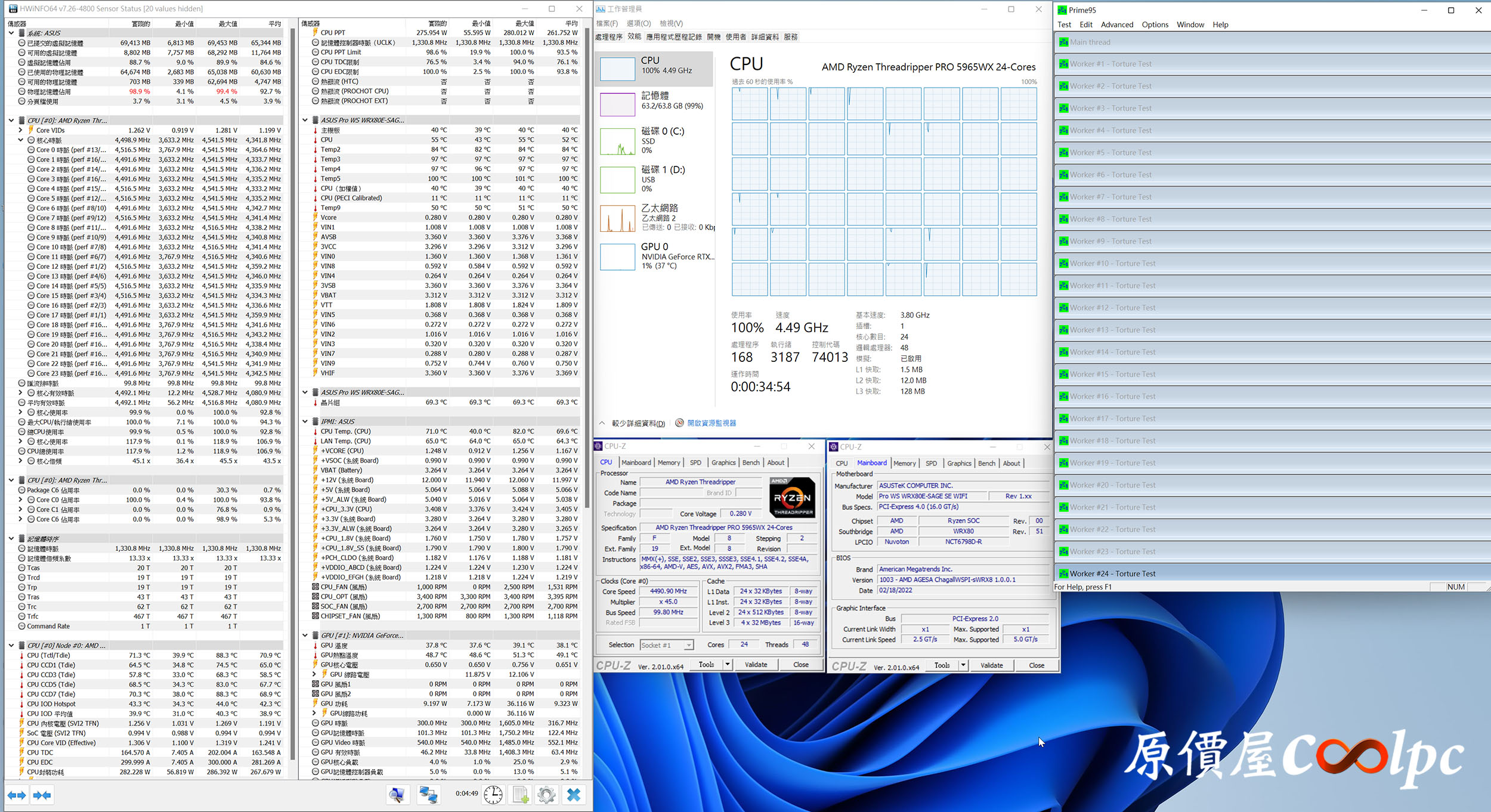The height and width of the screenshot is (812, 1491).
Task: Click Close button in right CPU-Z
Action: [1037, 665]
